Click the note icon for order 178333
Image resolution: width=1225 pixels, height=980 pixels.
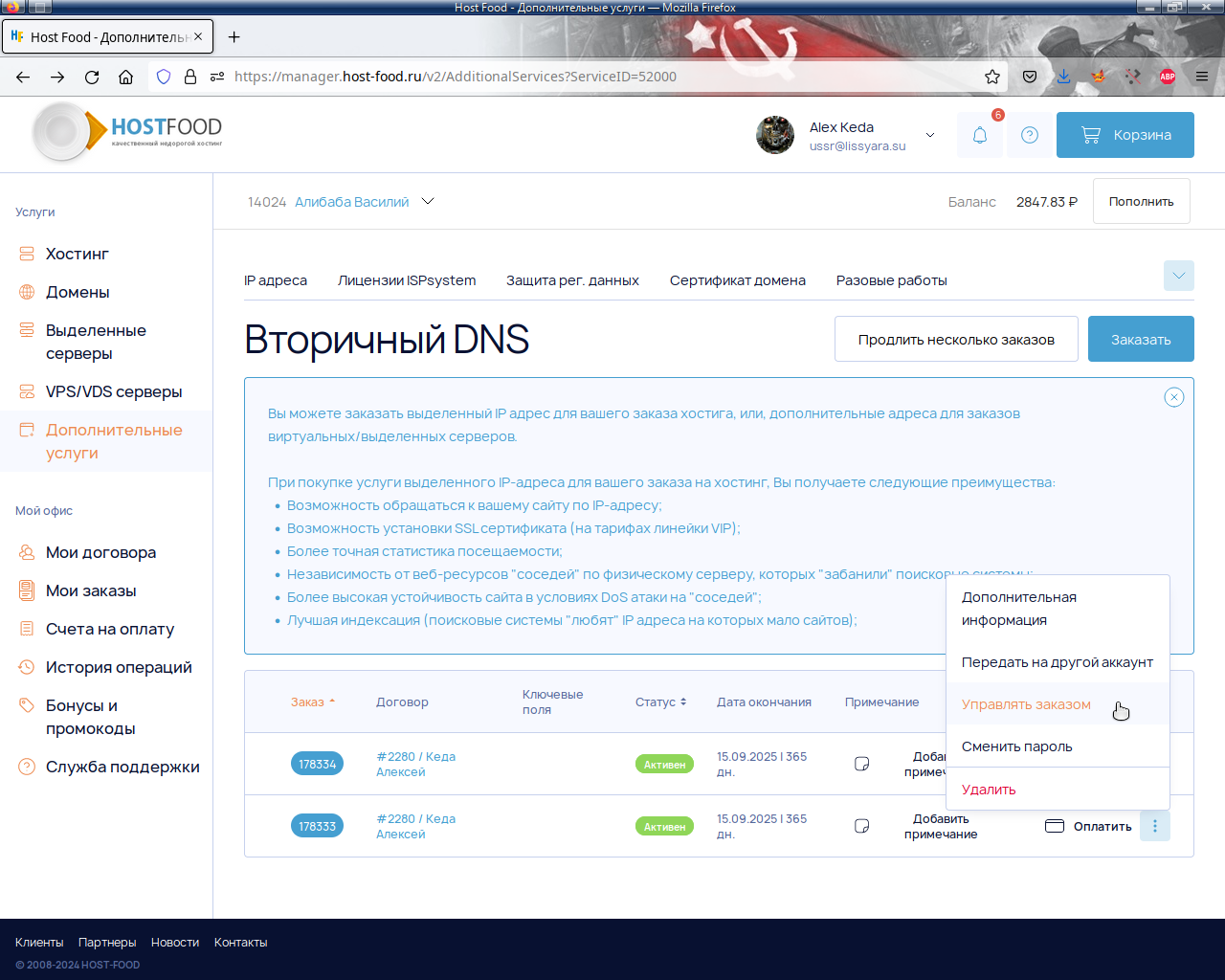click(861, 826)
